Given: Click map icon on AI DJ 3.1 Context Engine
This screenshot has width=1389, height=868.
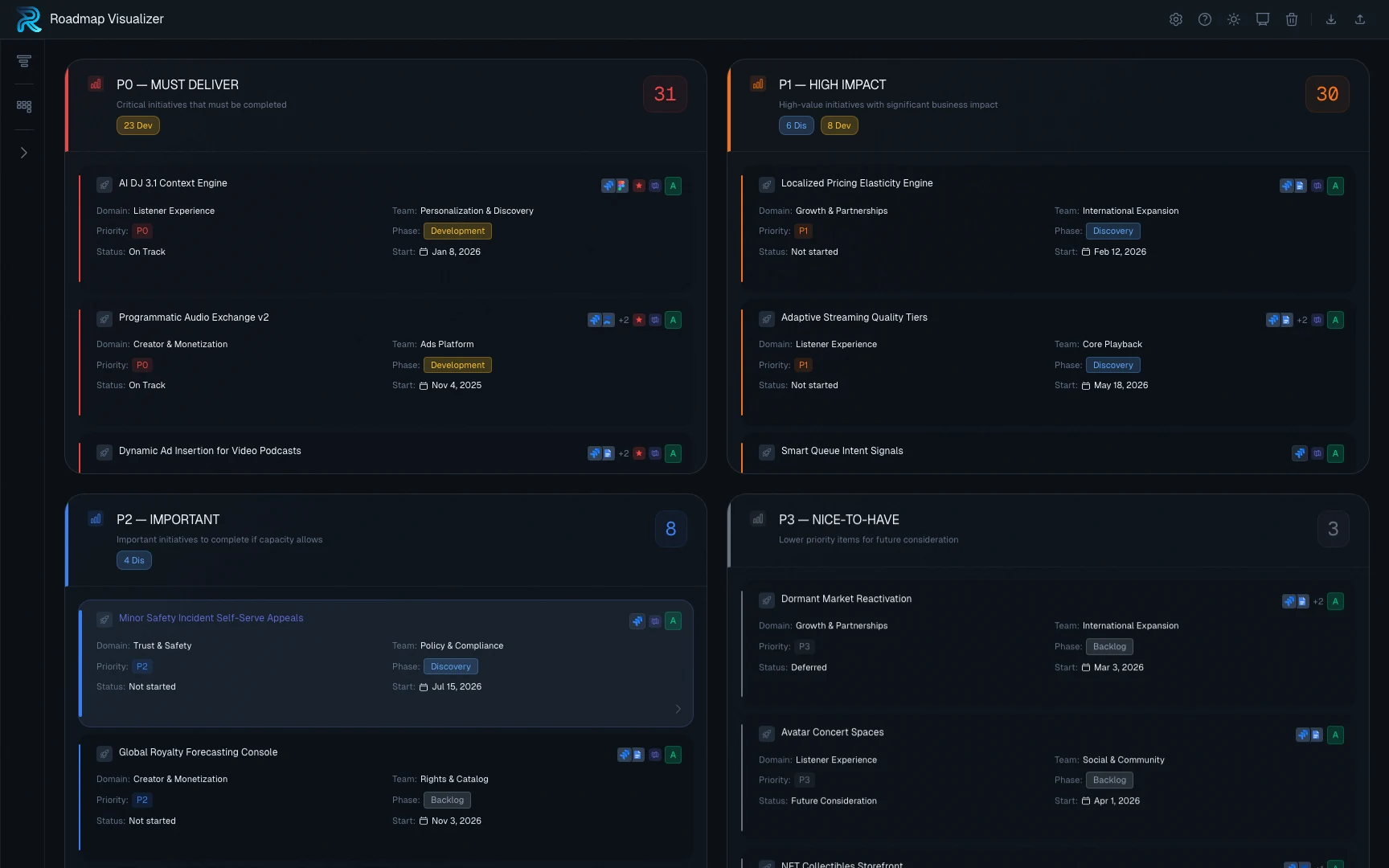Looking at the screenshot, I should tap(655, 186).
